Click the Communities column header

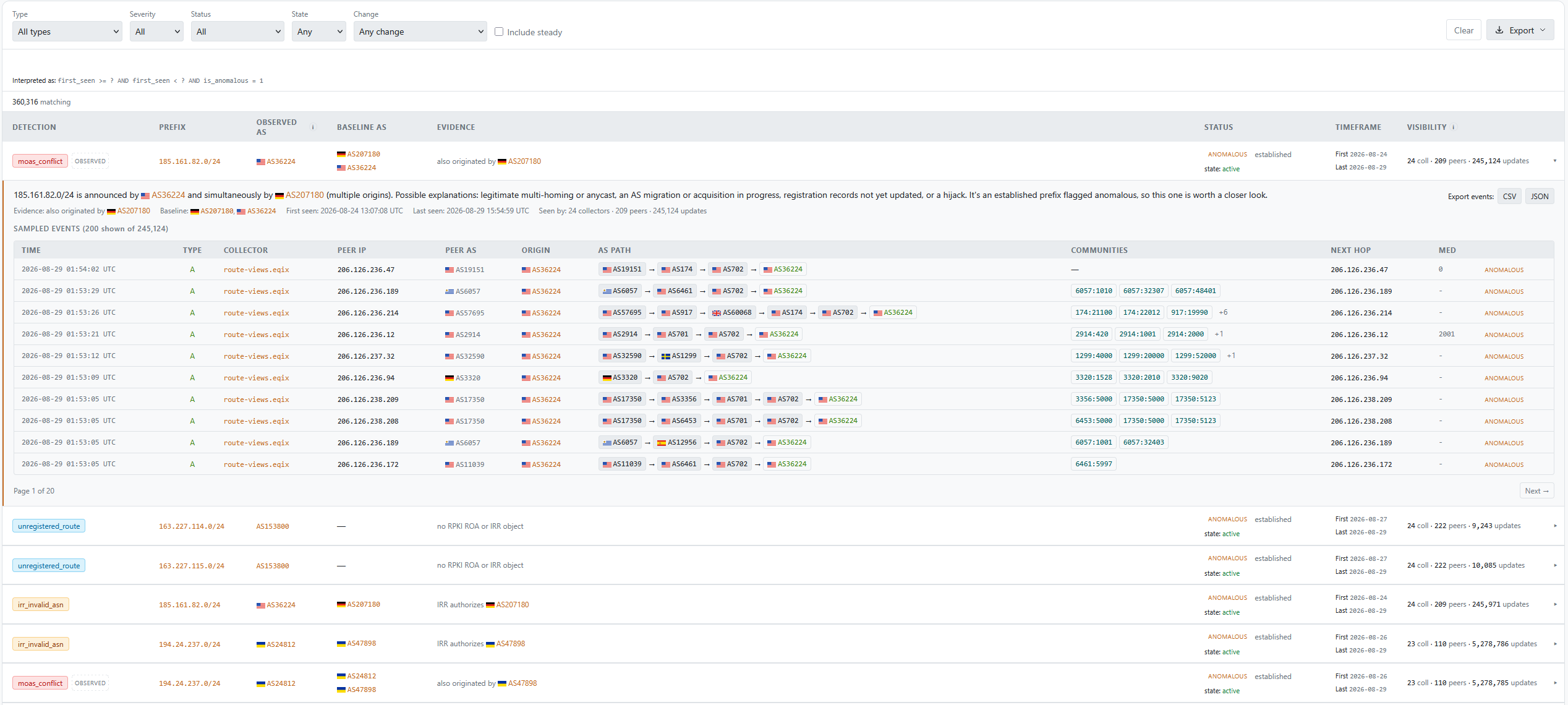1099,250
